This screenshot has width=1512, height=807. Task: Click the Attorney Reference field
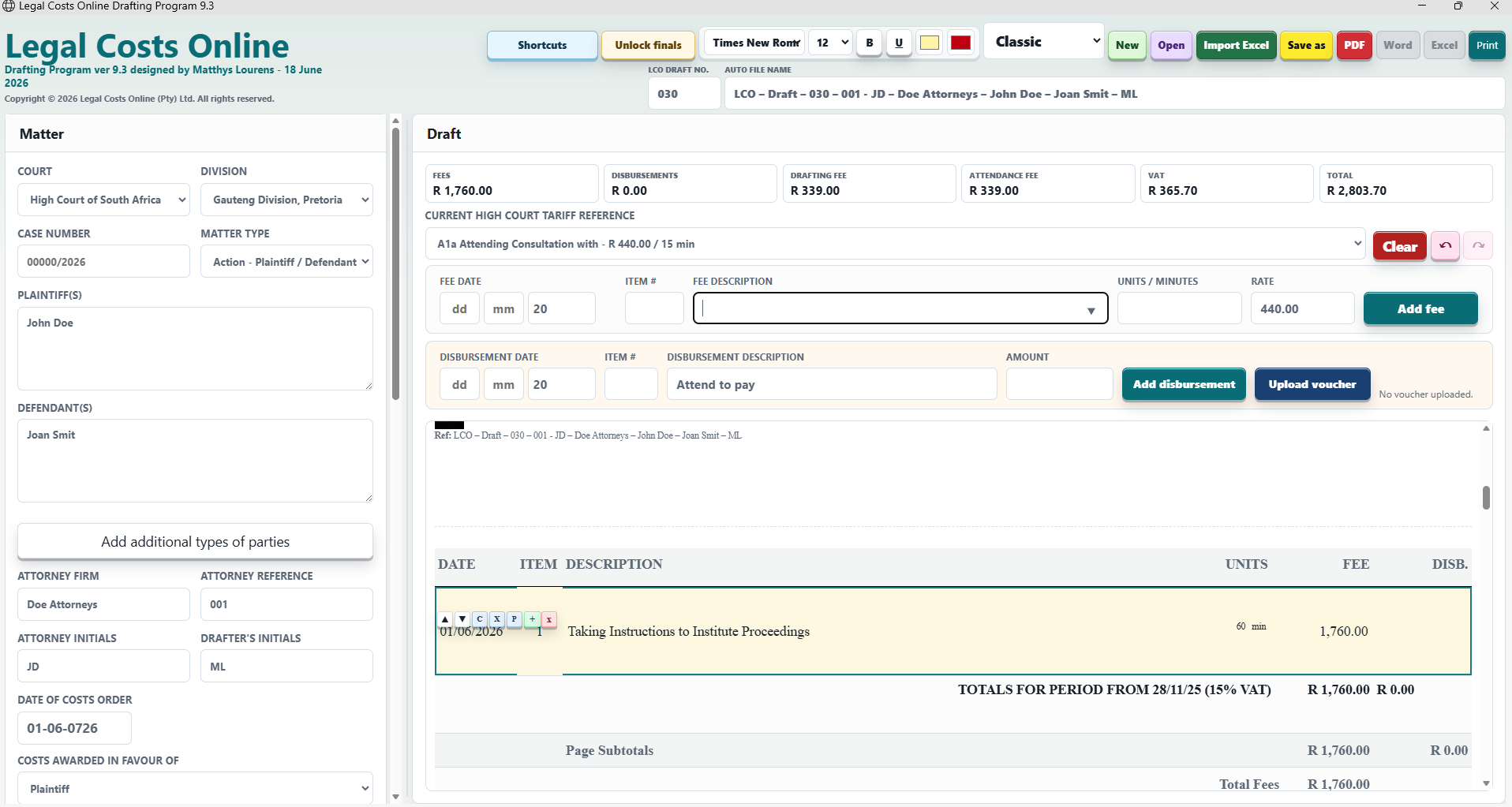pos(286,604)
